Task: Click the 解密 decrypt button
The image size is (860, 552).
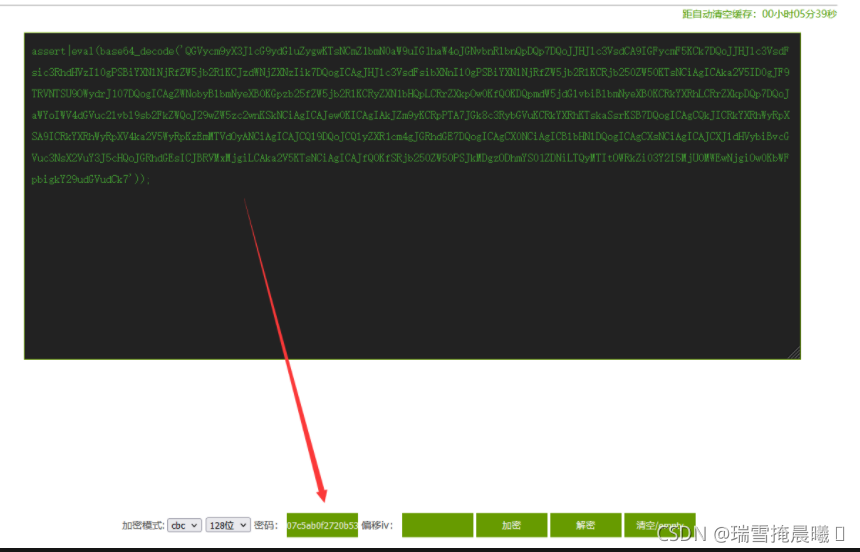Action: tap(585, 525)
